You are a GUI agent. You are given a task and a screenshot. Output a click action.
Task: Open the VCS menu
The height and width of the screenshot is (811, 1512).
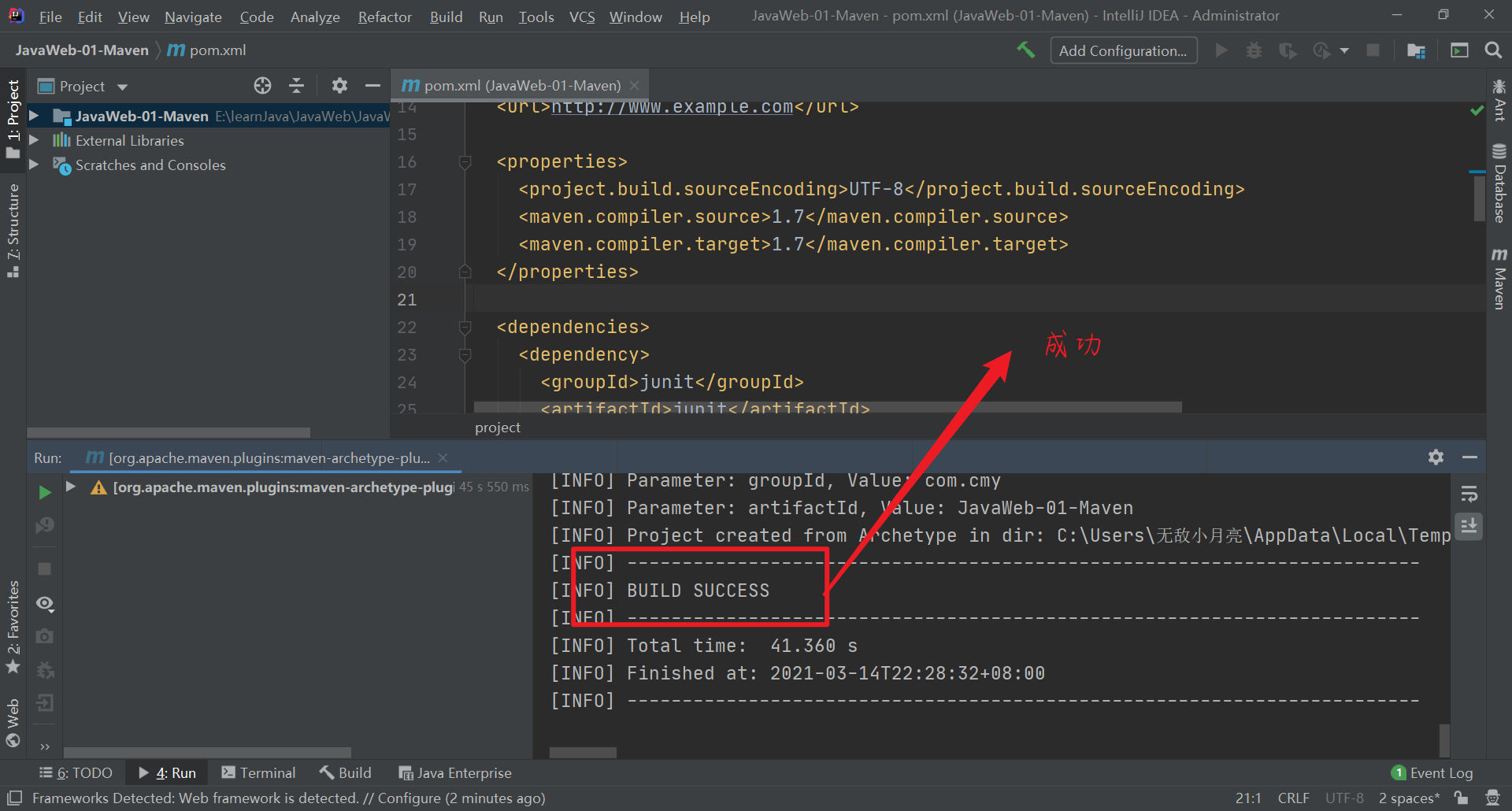pyautogui.click(x=582, y=17)
